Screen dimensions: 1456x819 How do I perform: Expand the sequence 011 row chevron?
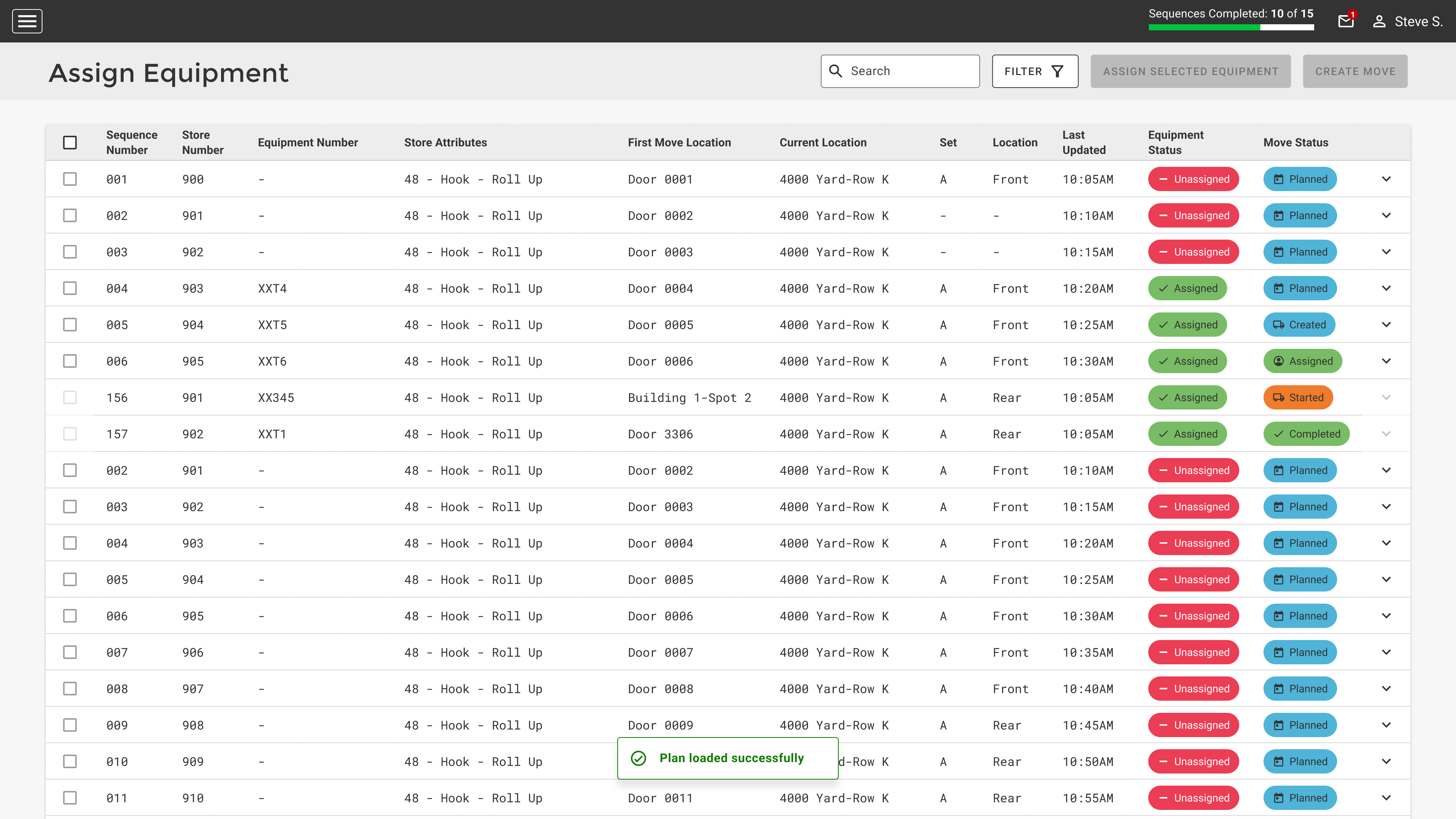(1387, 798)
